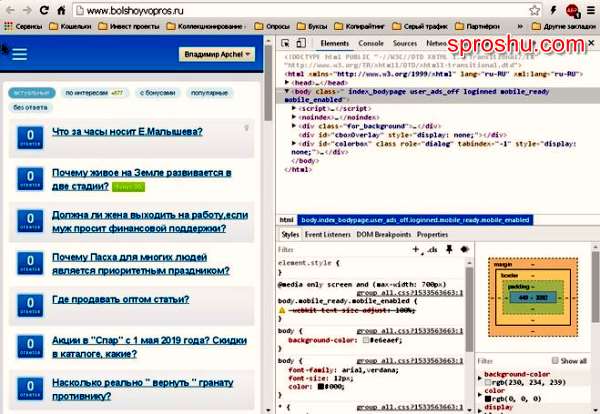
Task: Open the Event Listeners tab
Action: pyautogui.click(x=330, y=234)
